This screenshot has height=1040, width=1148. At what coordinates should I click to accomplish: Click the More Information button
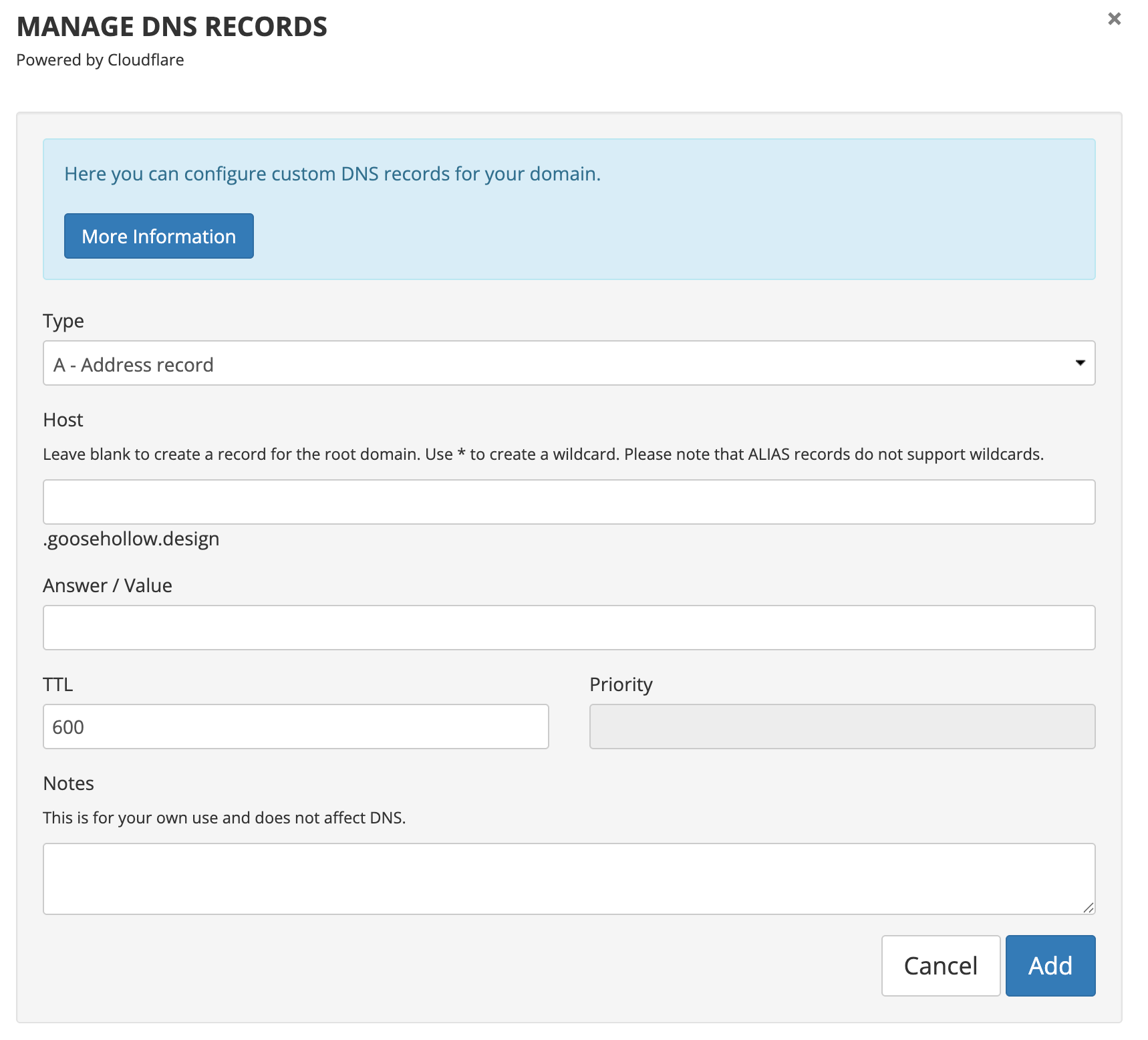[x=159, y=236]
